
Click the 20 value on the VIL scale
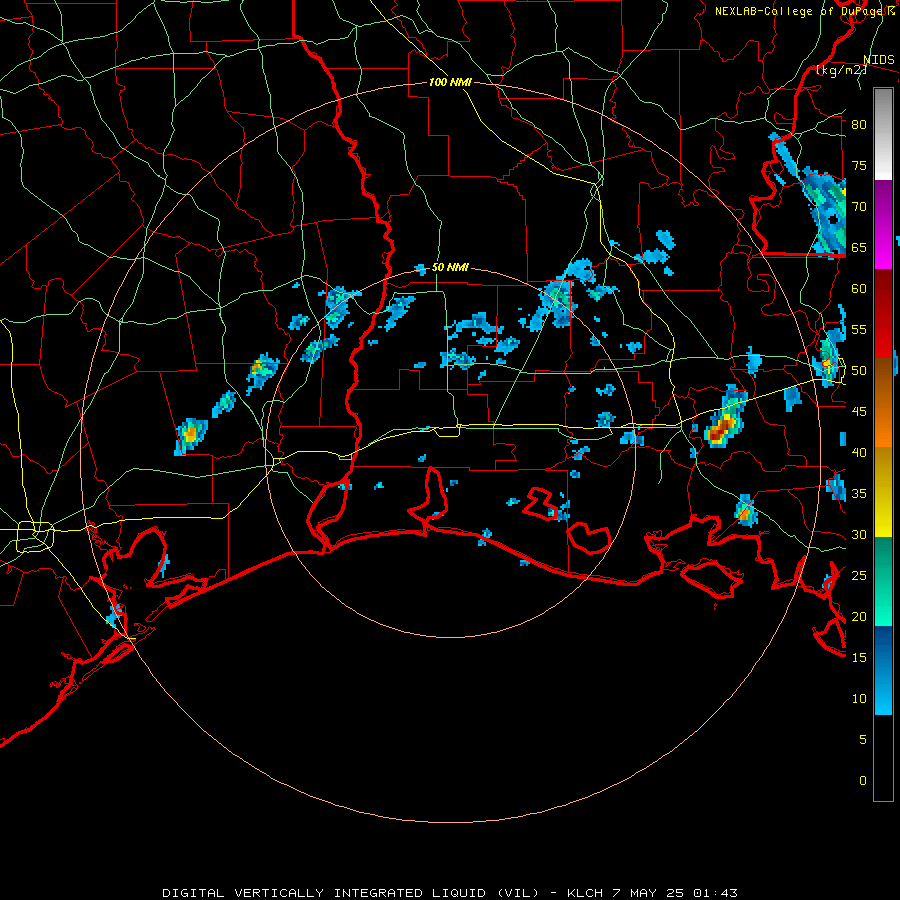pyautogui.click(x=859, y=616)
